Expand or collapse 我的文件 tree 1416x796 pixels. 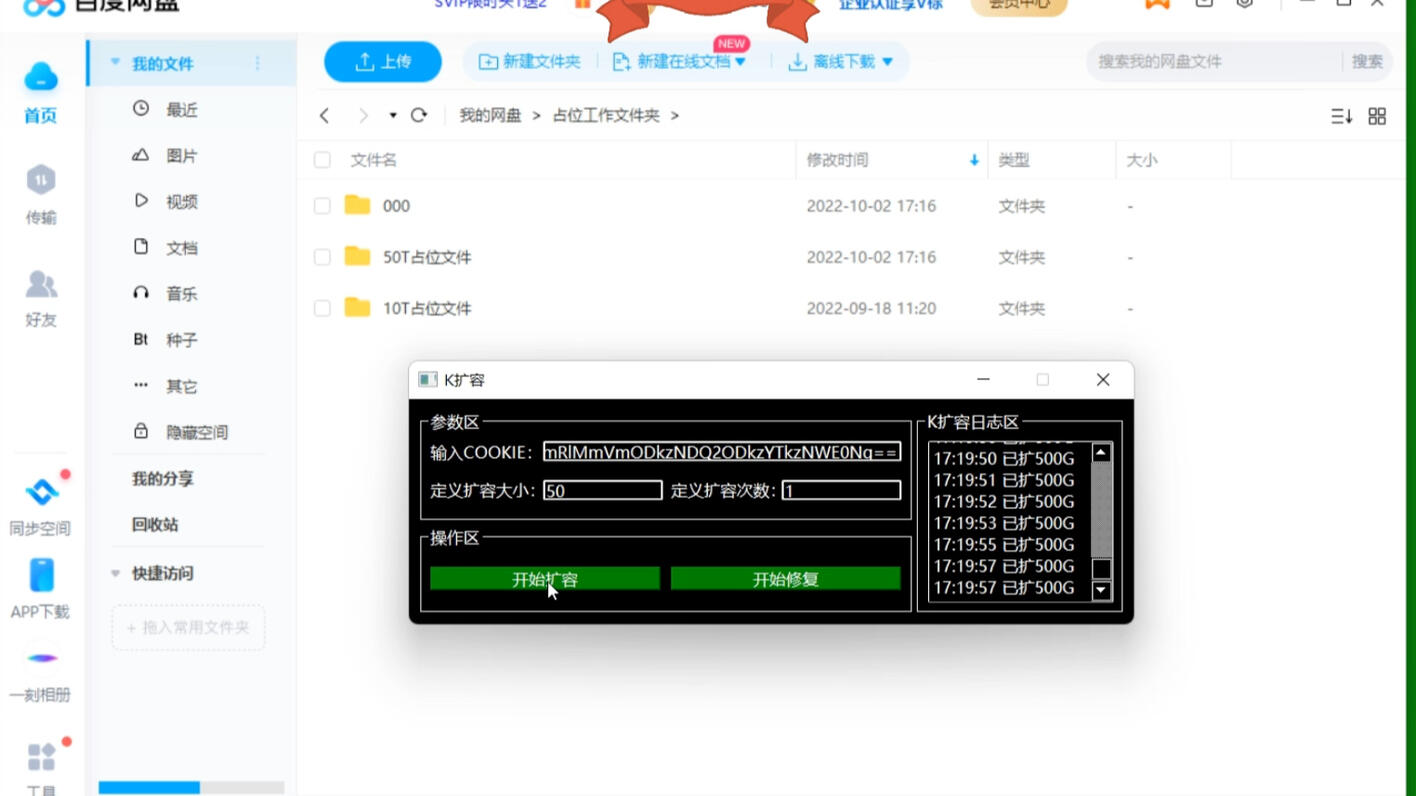[x=115, y=63]
